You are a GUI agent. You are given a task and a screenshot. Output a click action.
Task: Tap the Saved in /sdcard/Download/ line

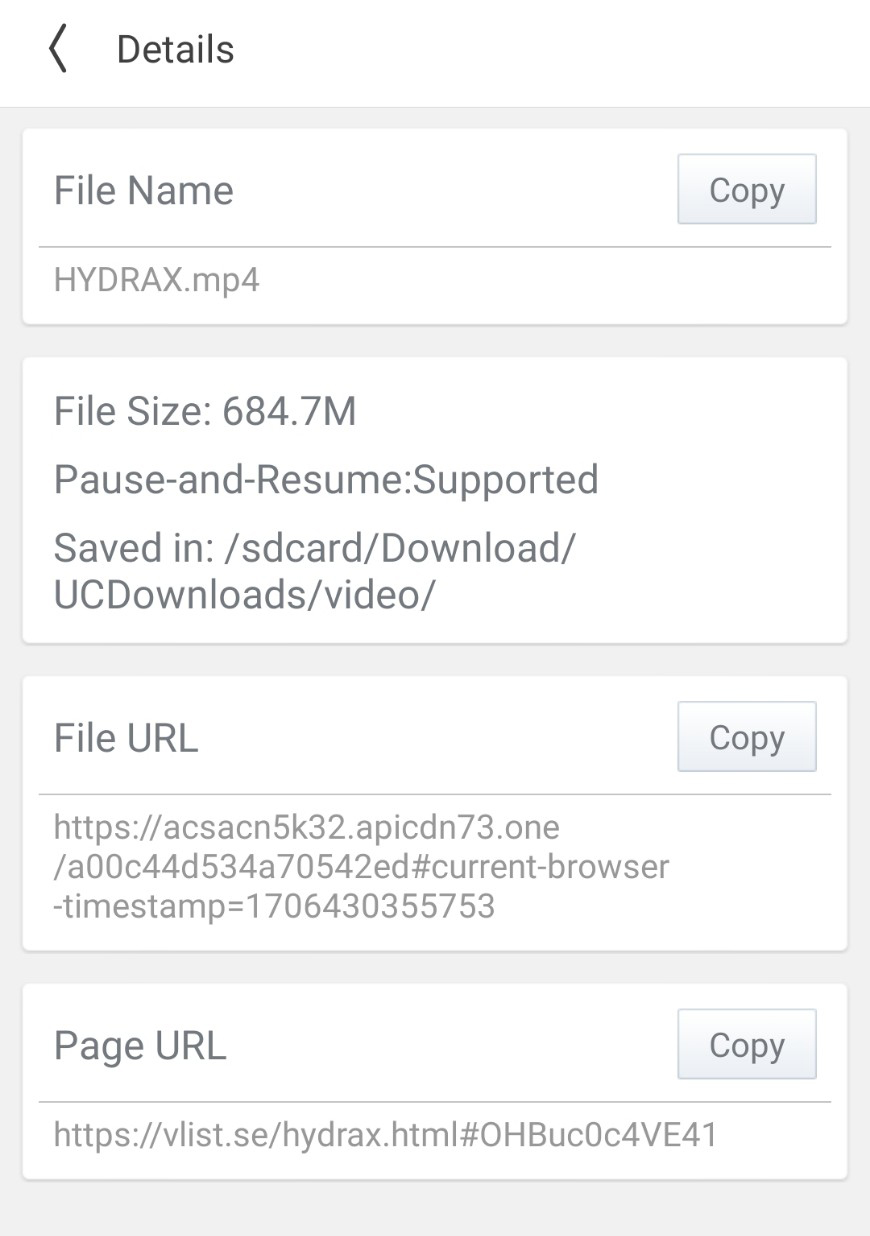point(315,548)
